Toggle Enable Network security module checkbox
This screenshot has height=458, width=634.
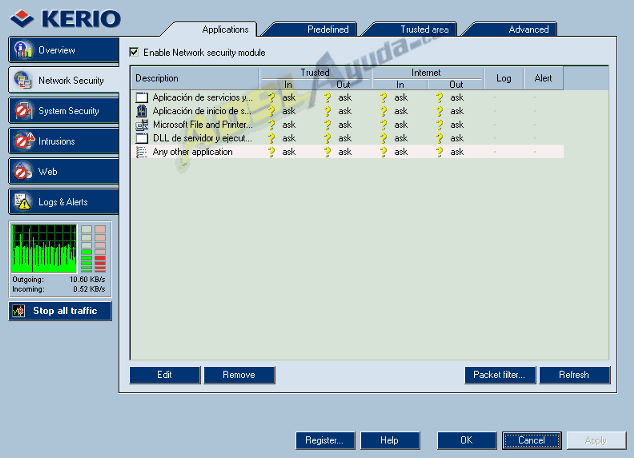pos(134,52)
